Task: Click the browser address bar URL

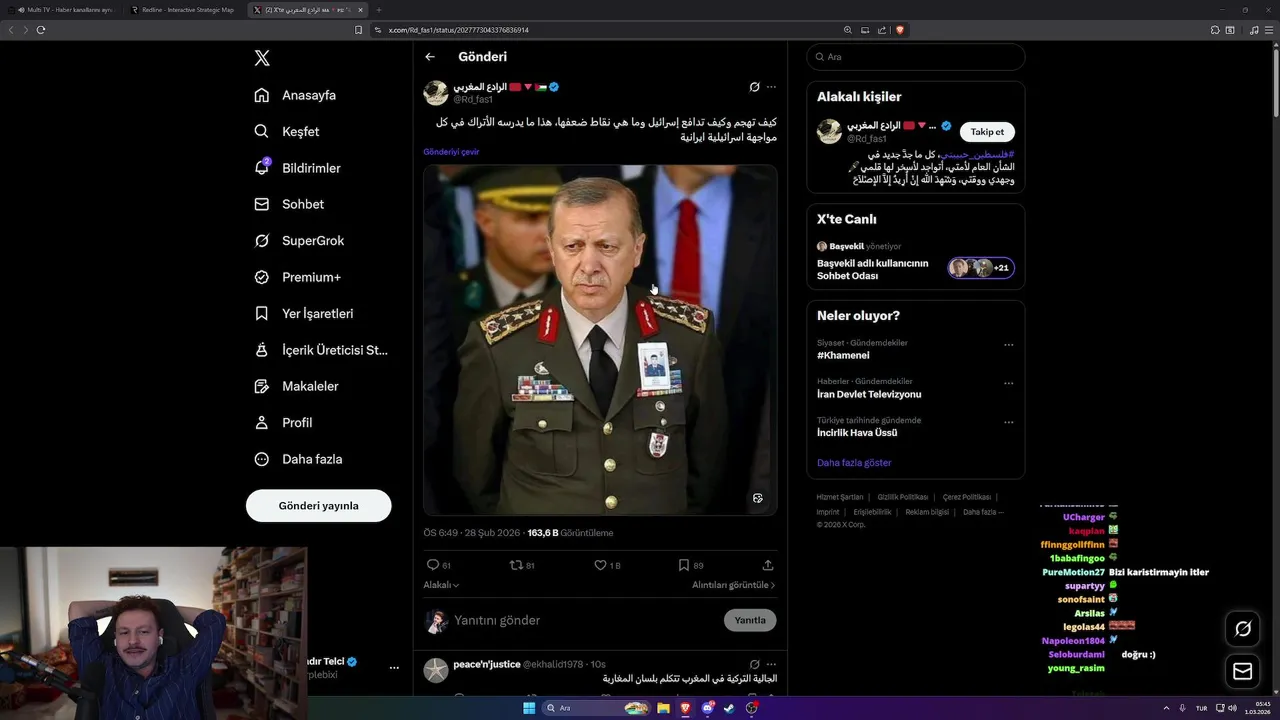Action: pyautogui.click(x=459, y=30)
